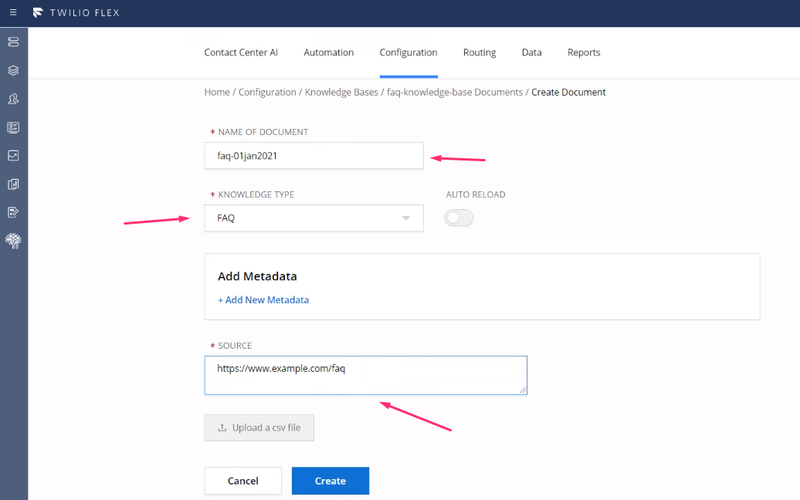Open the checklist sidebar icon
800x500 pixels.
[x=13, y=128]
